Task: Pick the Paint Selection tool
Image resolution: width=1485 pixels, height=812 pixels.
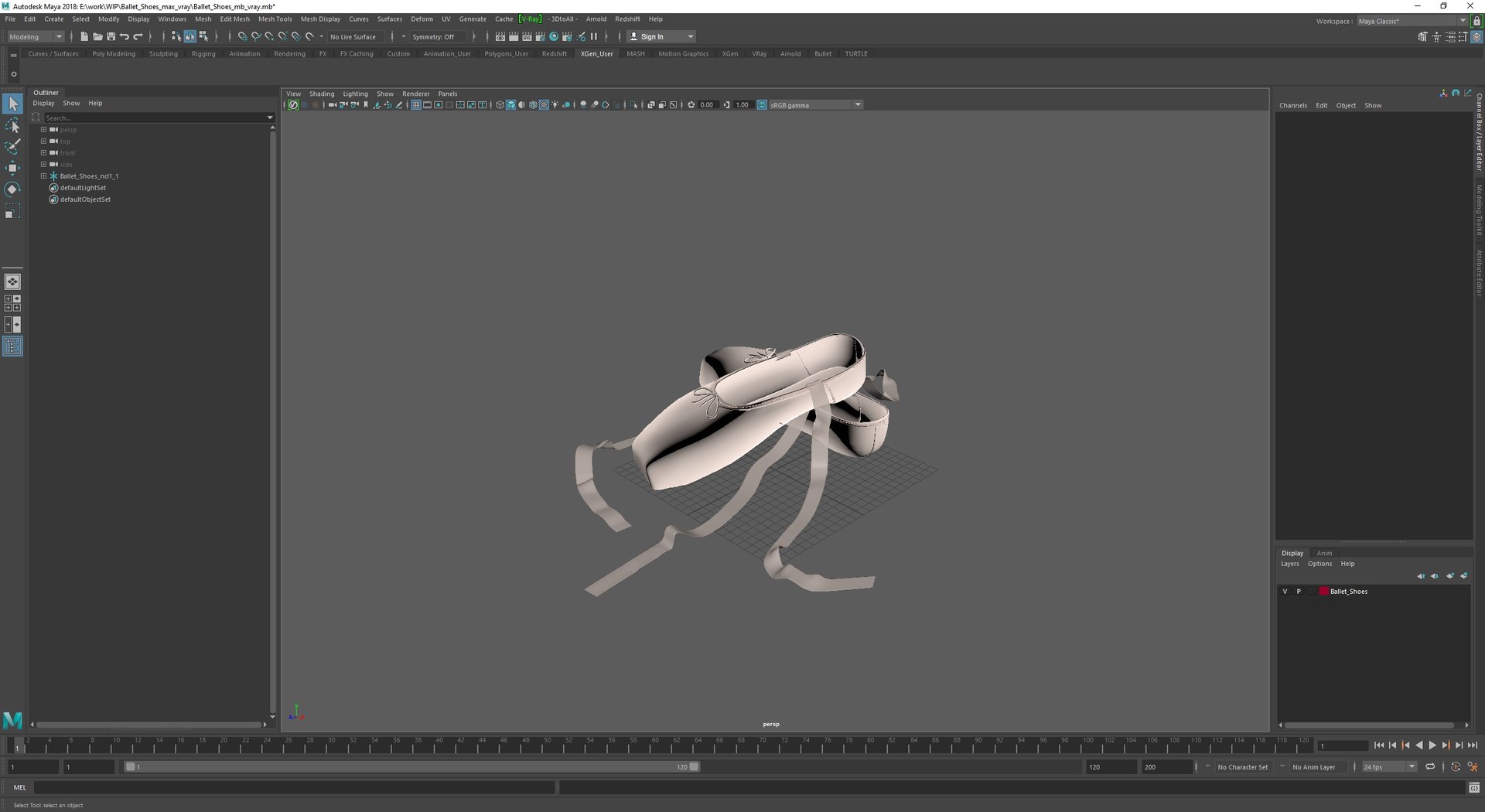Action: click(x=12, y=147)
